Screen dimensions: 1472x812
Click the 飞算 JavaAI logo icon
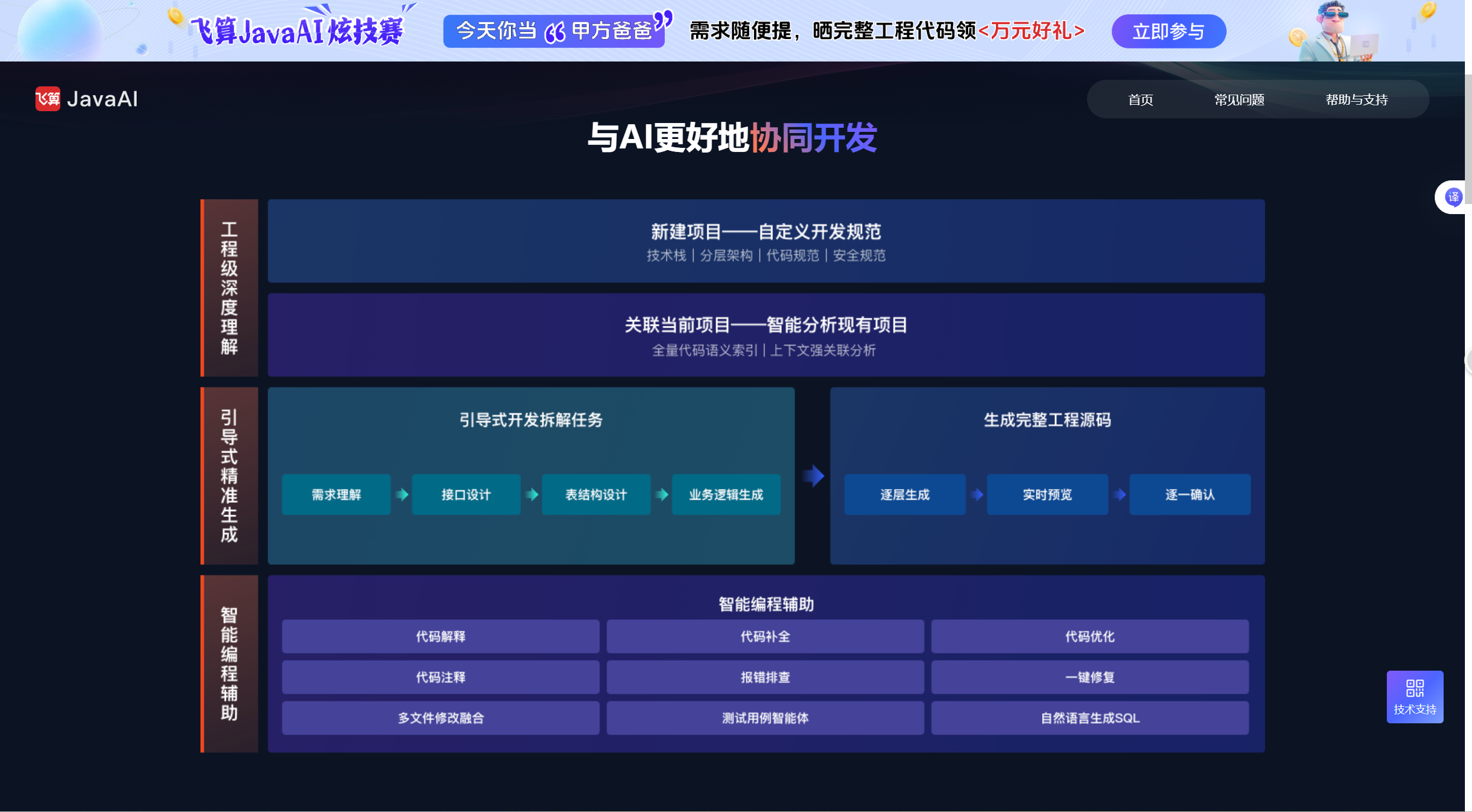48,99
